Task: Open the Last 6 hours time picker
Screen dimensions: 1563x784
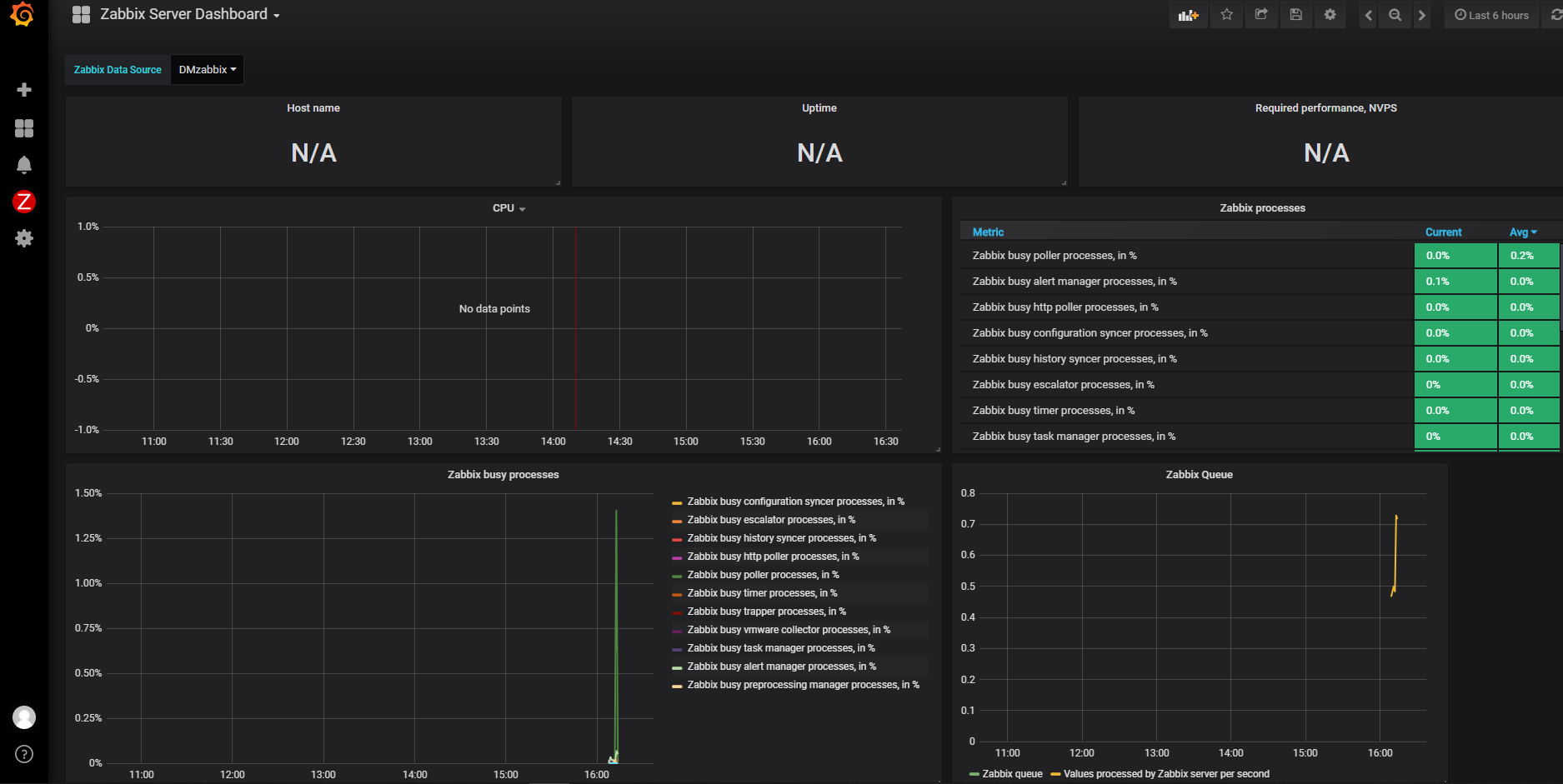Action: 1491,15
